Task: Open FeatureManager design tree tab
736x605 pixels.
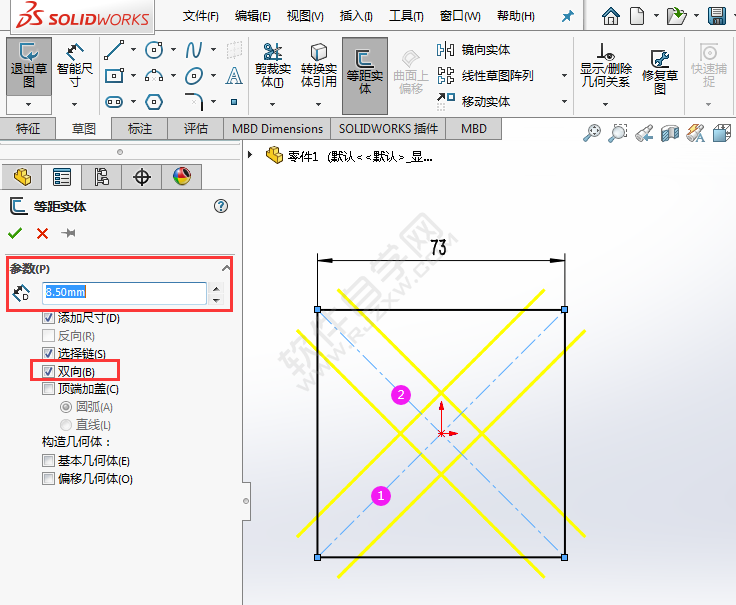Action: pyautogui.click(x=22, y=177)
